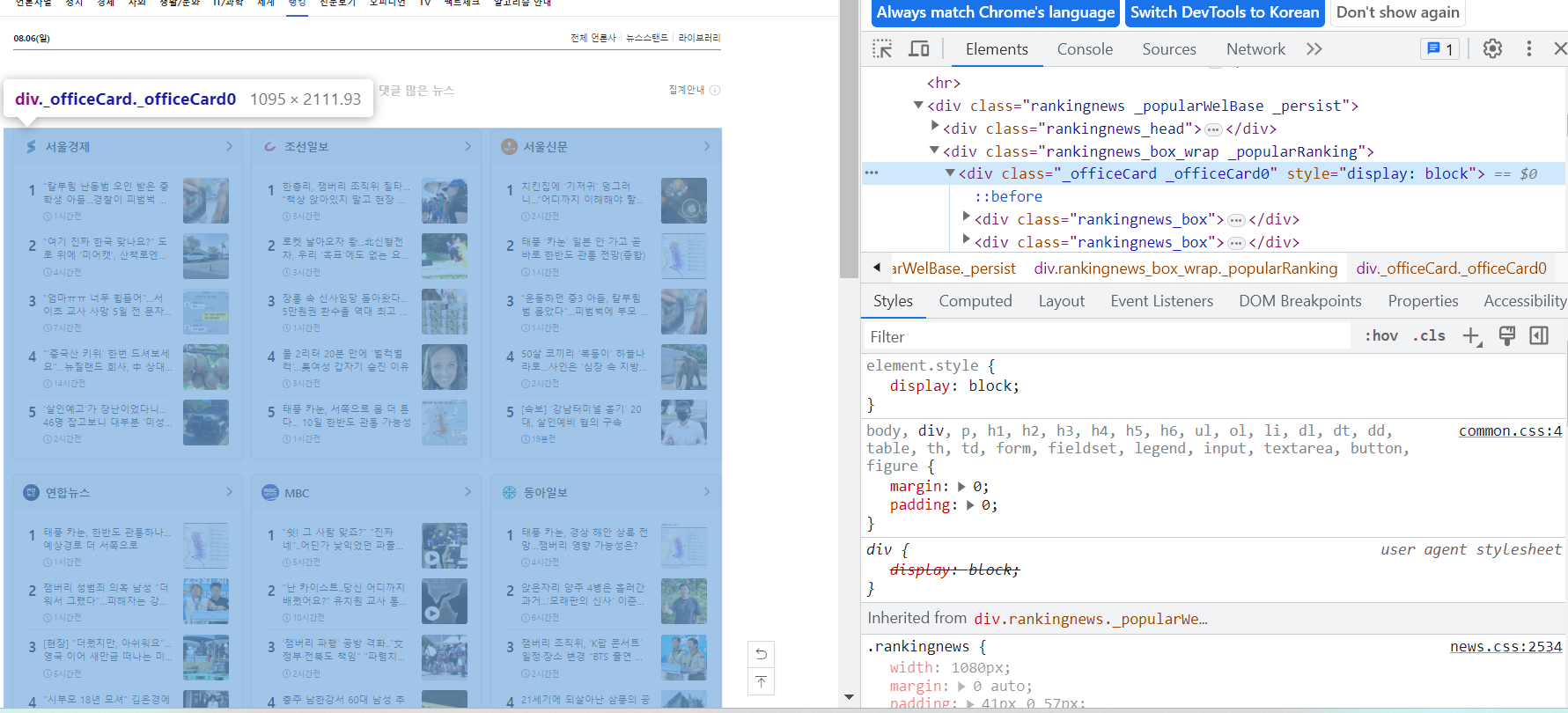
Task: Add a new style rule with plus icon
Action: tap(1472, 336)
